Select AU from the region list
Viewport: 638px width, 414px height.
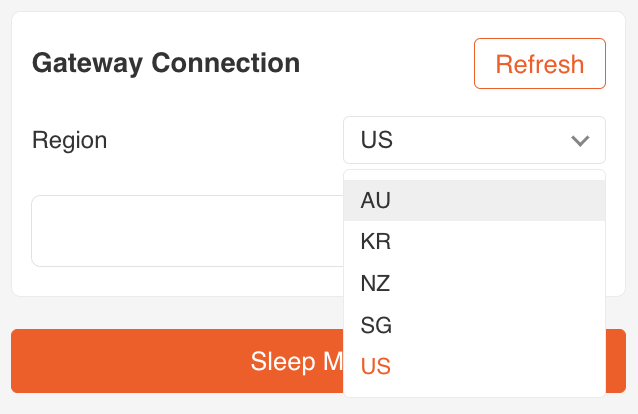pos(474,200)
